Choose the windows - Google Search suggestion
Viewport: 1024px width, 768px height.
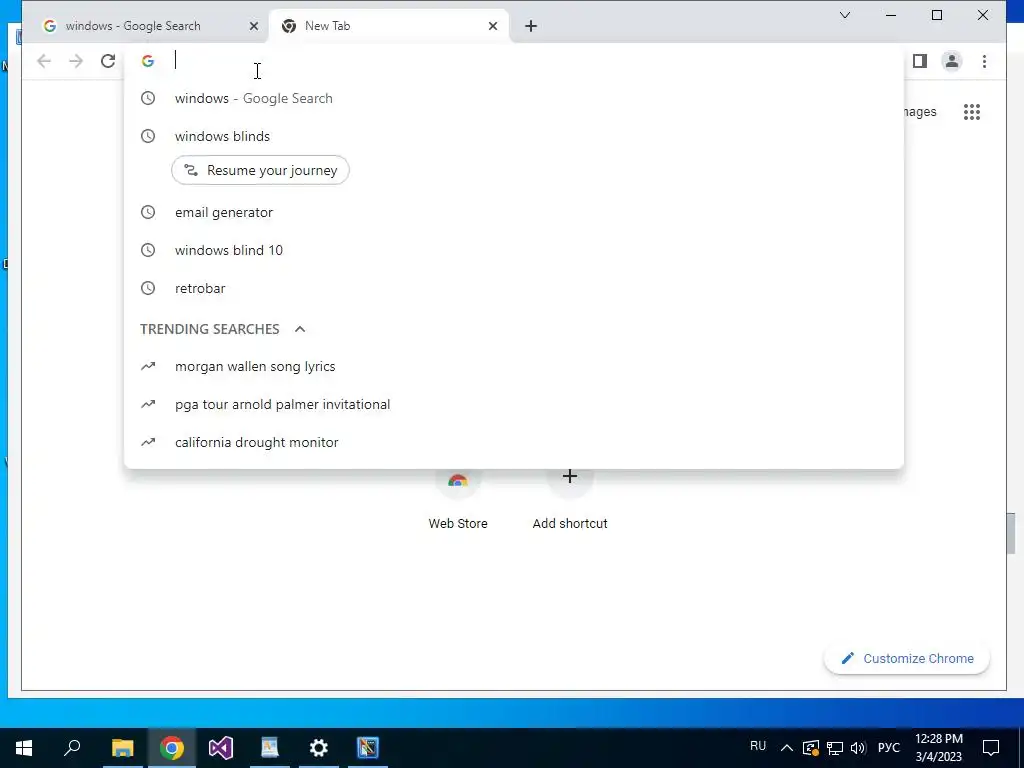514,99
